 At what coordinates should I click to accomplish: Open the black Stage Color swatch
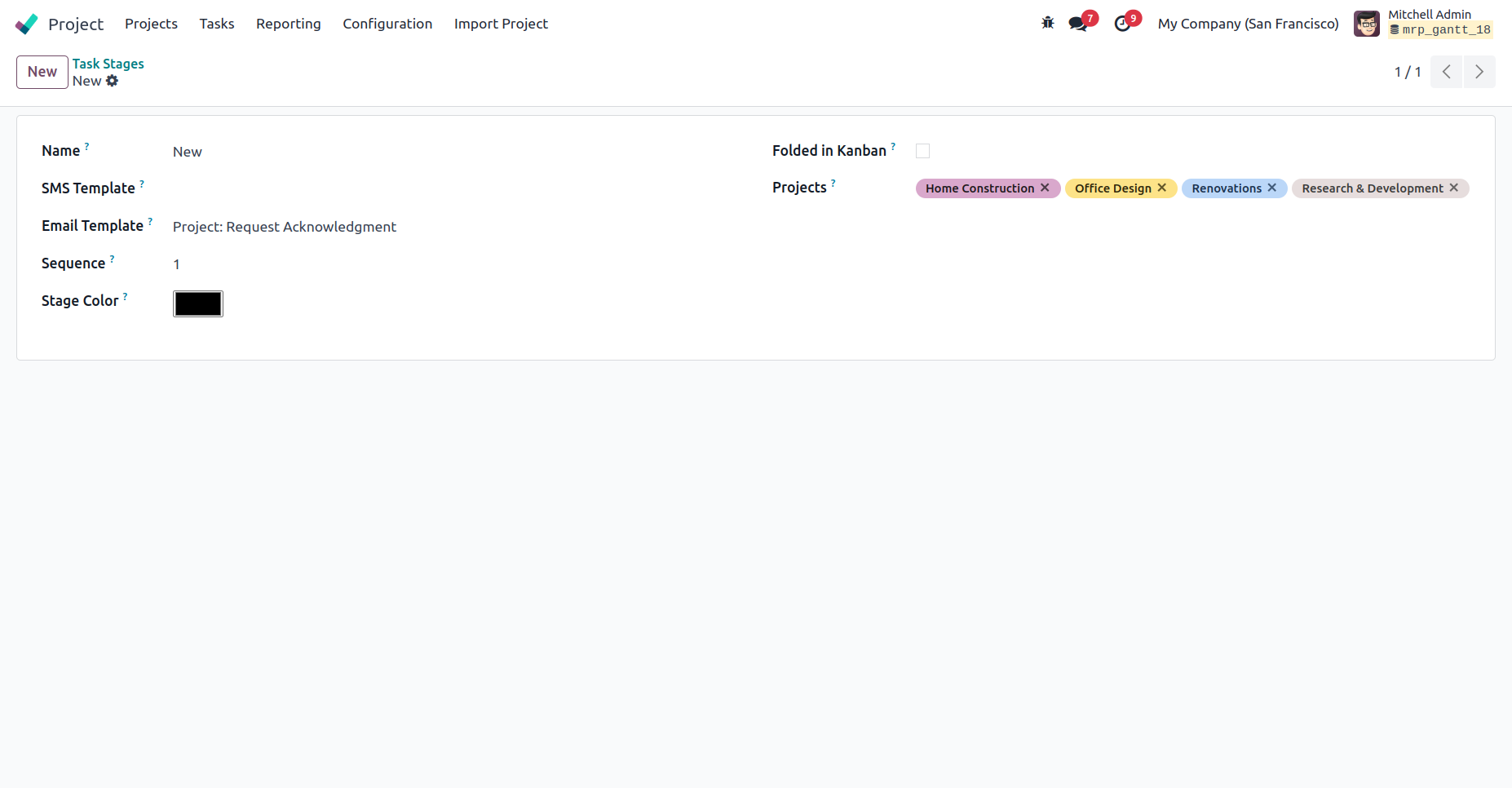[x=197, y=303]
